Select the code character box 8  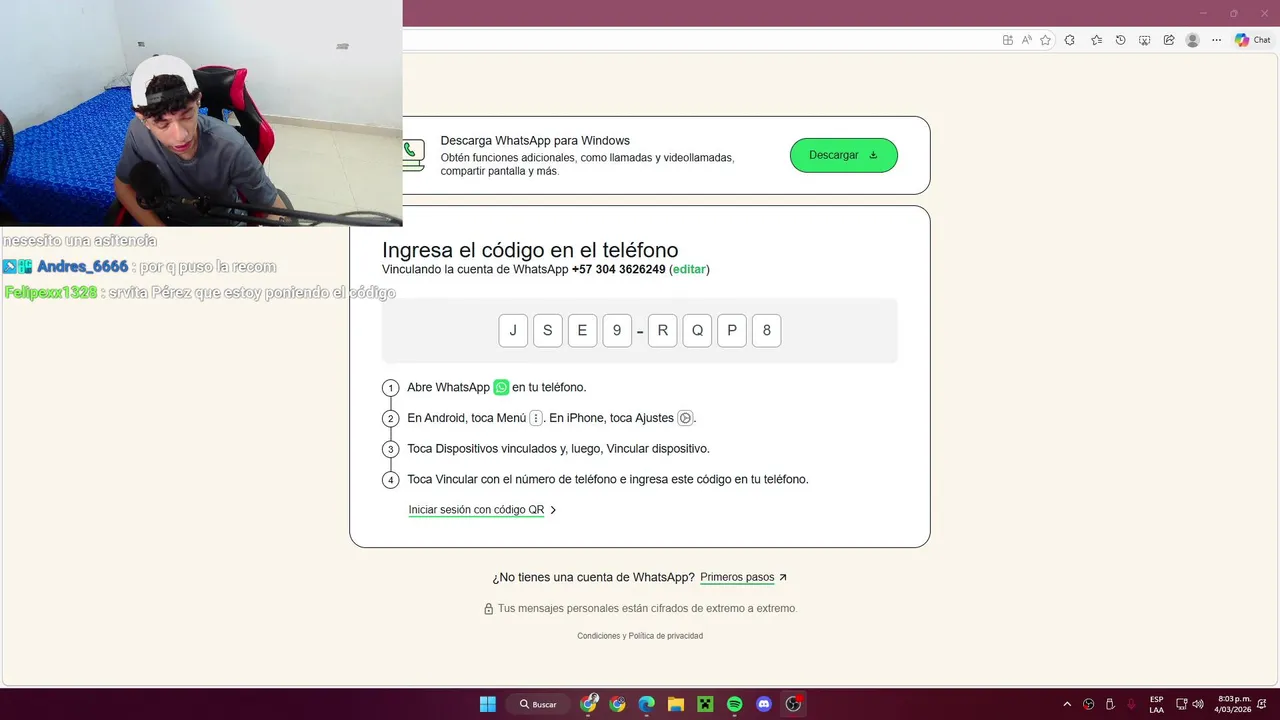pos(767,331)
